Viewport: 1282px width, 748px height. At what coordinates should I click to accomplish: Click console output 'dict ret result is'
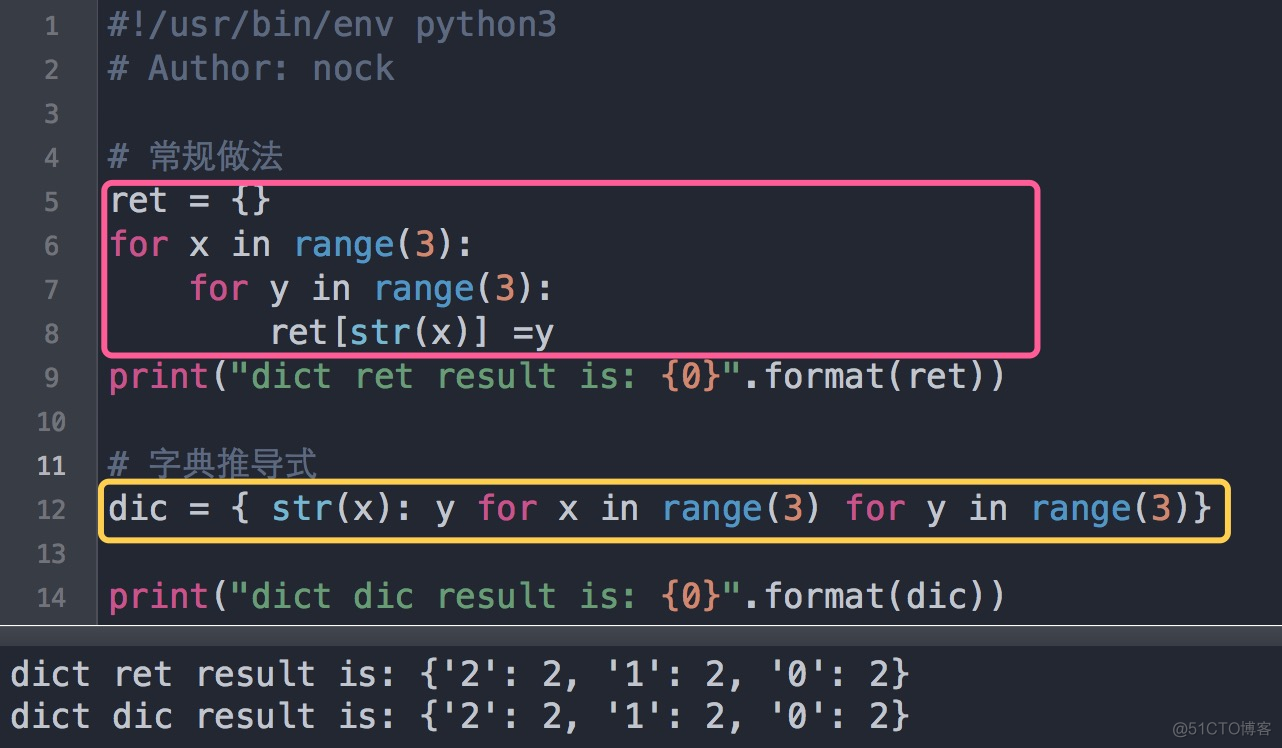click(460, 674)
